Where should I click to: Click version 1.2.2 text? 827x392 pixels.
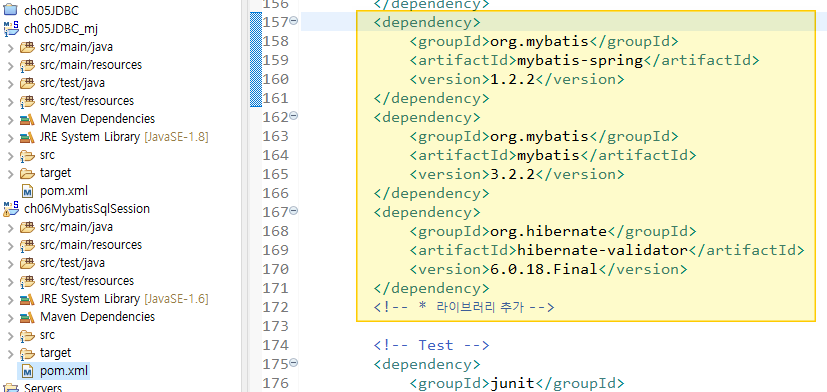[513, 79]
